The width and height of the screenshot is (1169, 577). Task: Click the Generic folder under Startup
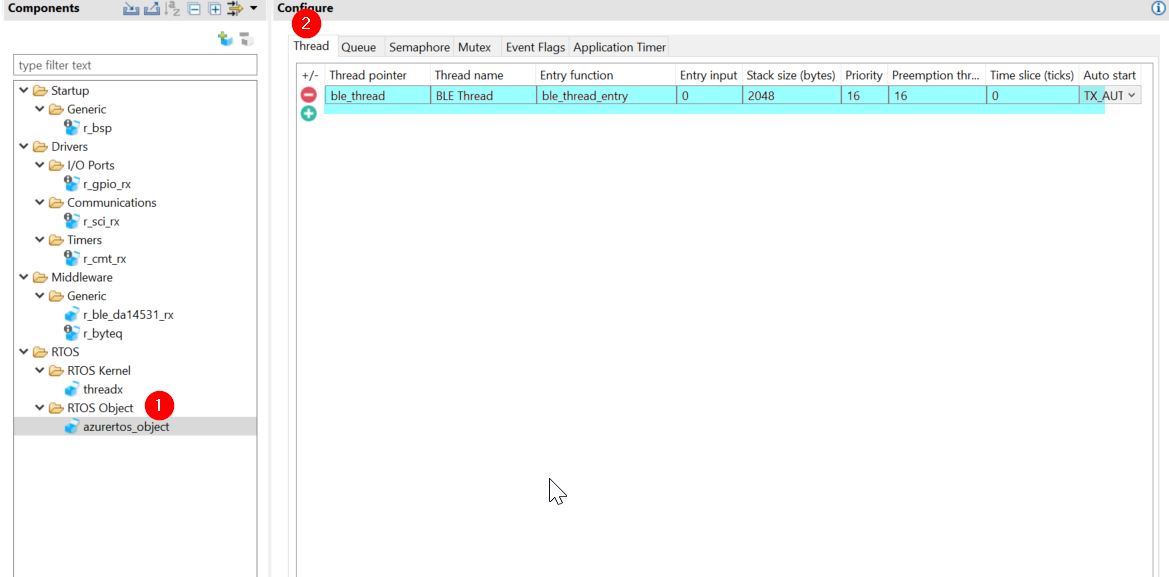78,109
